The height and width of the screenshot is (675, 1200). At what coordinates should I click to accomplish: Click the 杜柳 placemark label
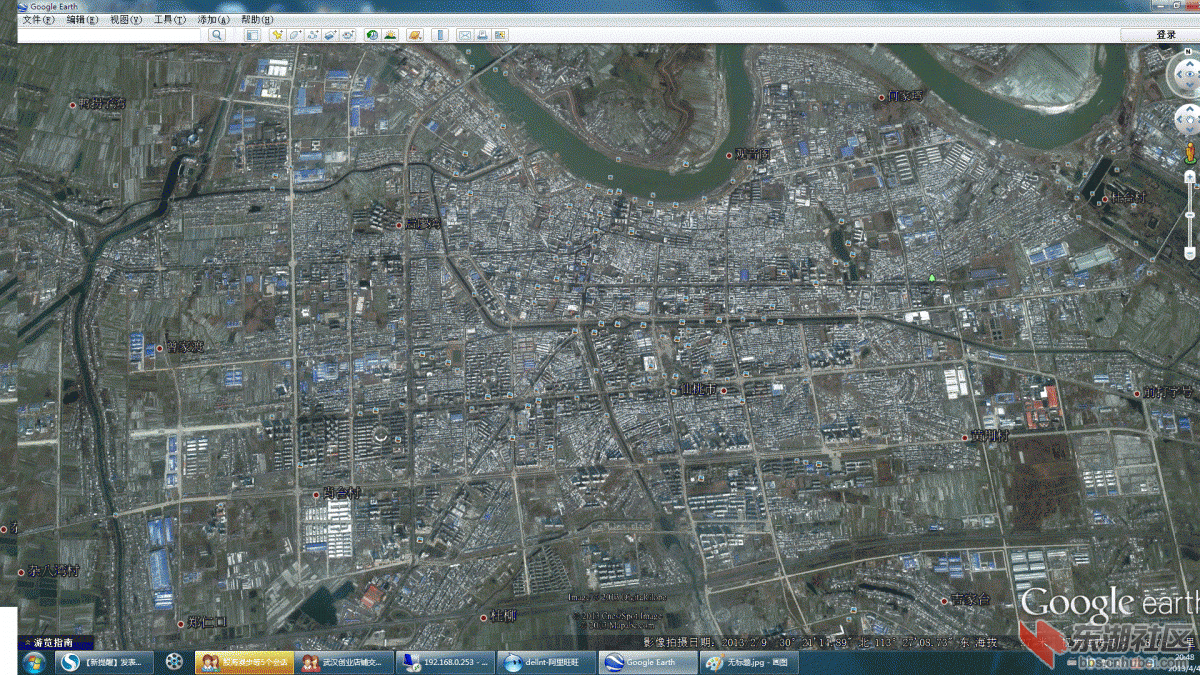coord(504,615)
